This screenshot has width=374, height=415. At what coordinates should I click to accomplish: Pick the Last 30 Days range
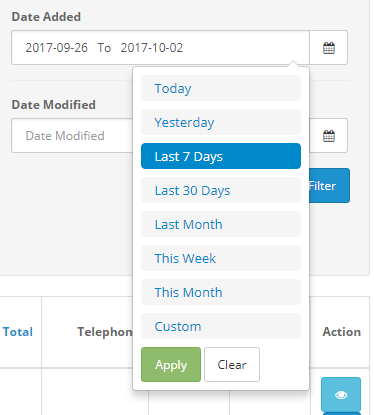click(221, 190)
